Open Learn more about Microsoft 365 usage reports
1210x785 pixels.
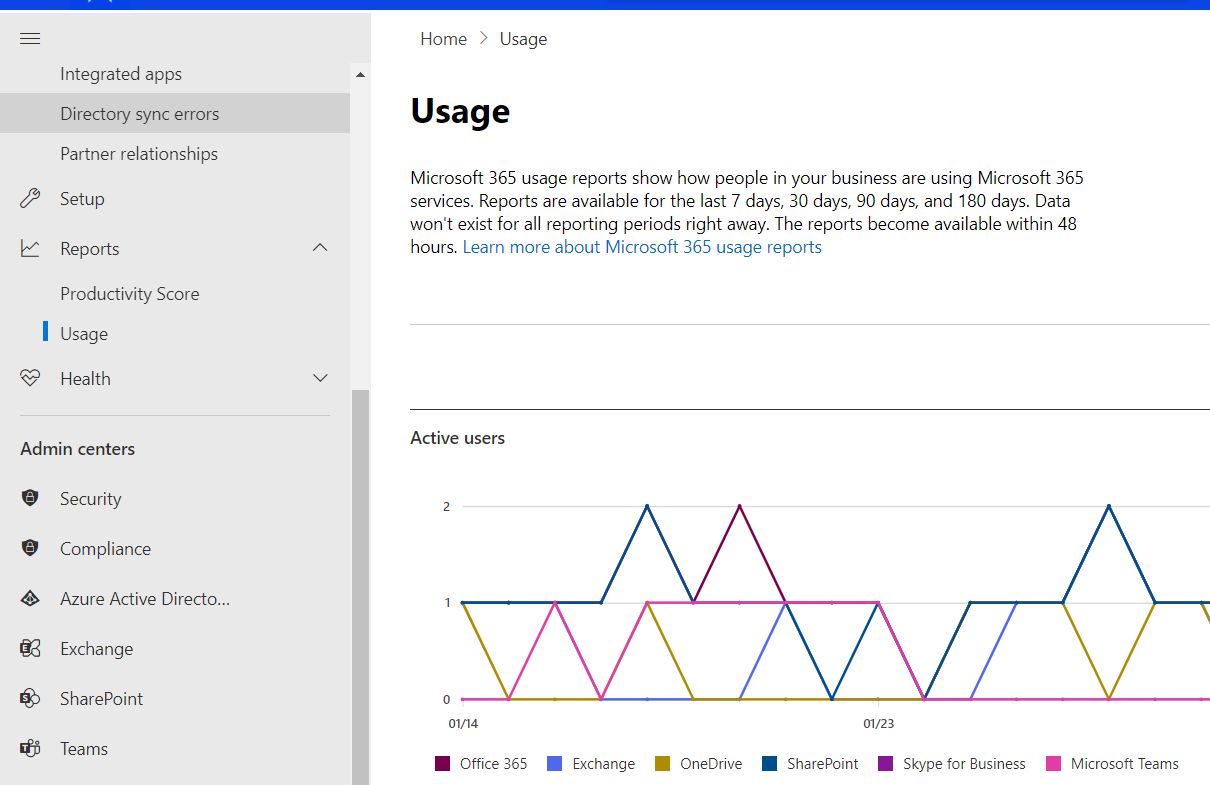642,247
